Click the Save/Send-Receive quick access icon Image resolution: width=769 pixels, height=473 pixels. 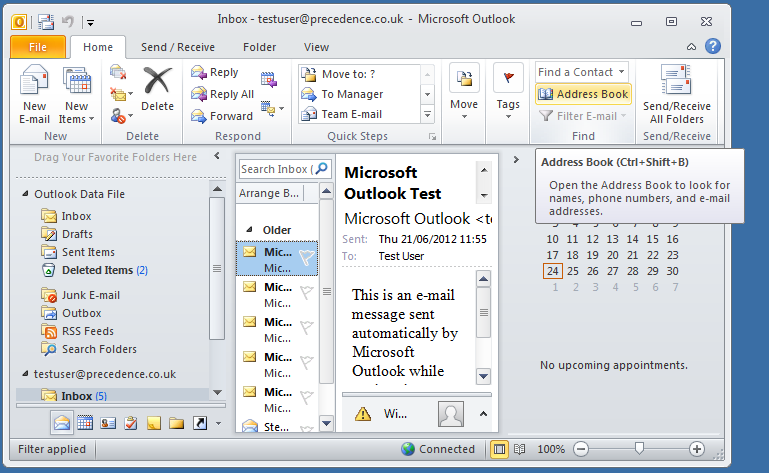click(46, 22)
